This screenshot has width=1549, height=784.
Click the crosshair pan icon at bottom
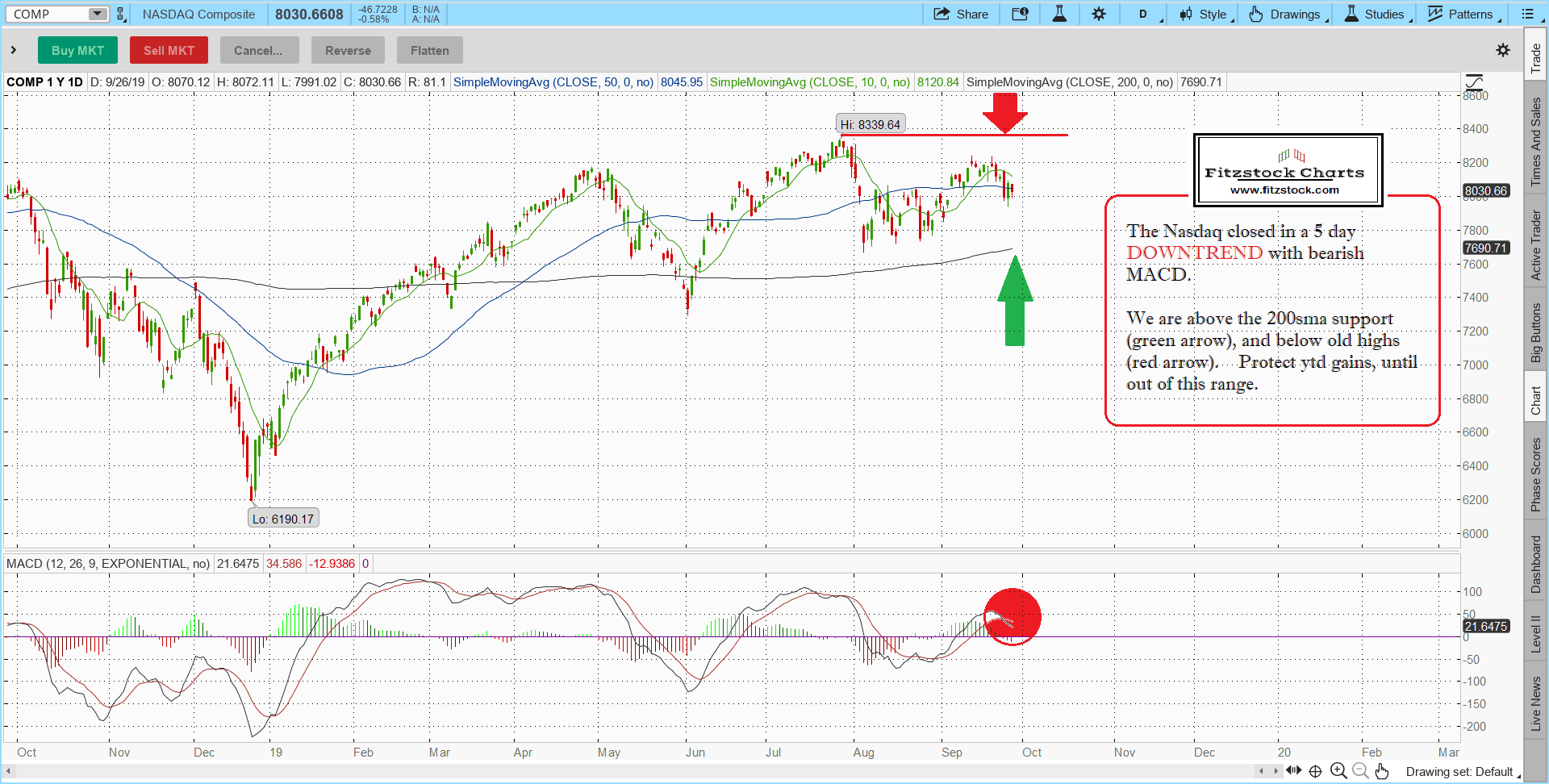click(1315, 771)
